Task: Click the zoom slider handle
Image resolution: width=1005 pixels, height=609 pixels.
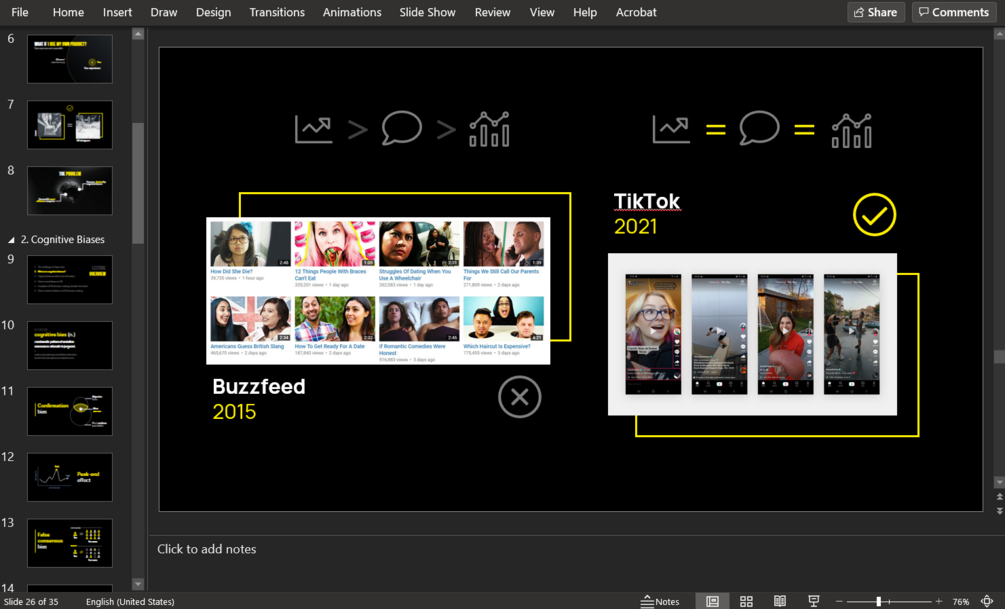Action: tap(879, 601)
